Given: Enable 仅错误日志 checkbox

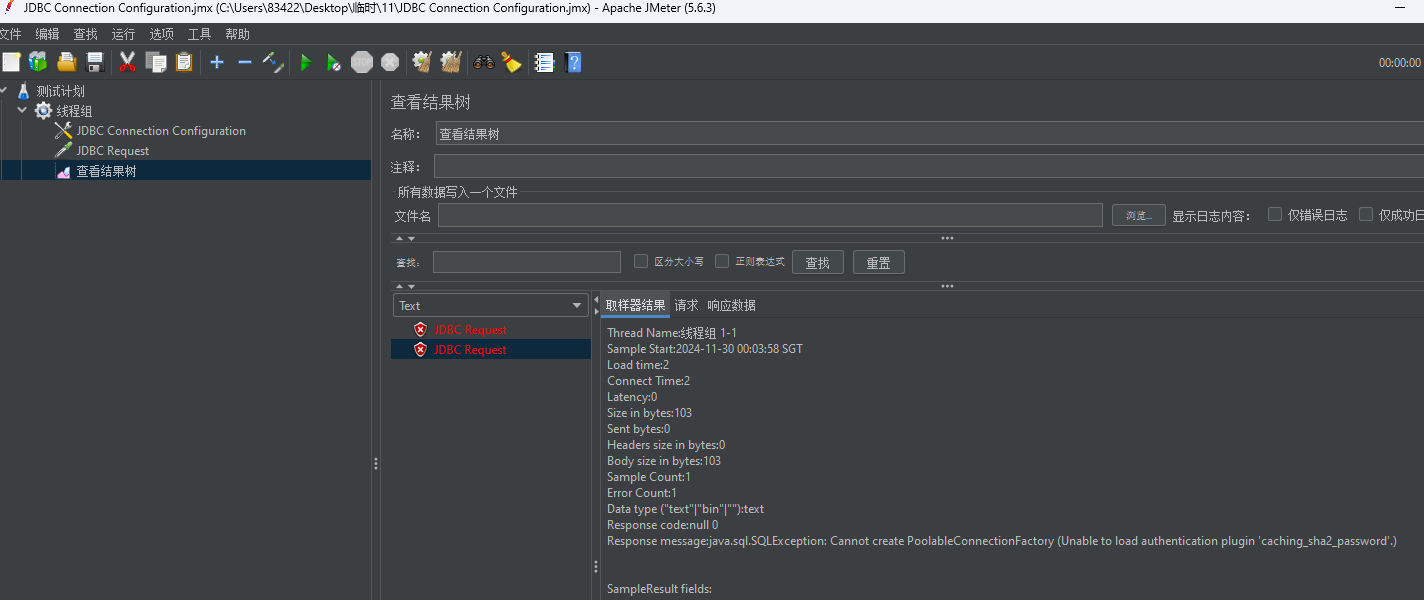Looking at the screenshot, I should [1275, 214].
